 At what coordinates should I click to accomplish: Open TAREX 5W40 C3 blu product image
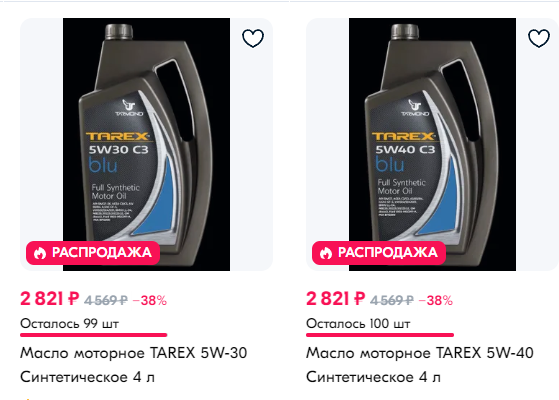coord(432,144)
